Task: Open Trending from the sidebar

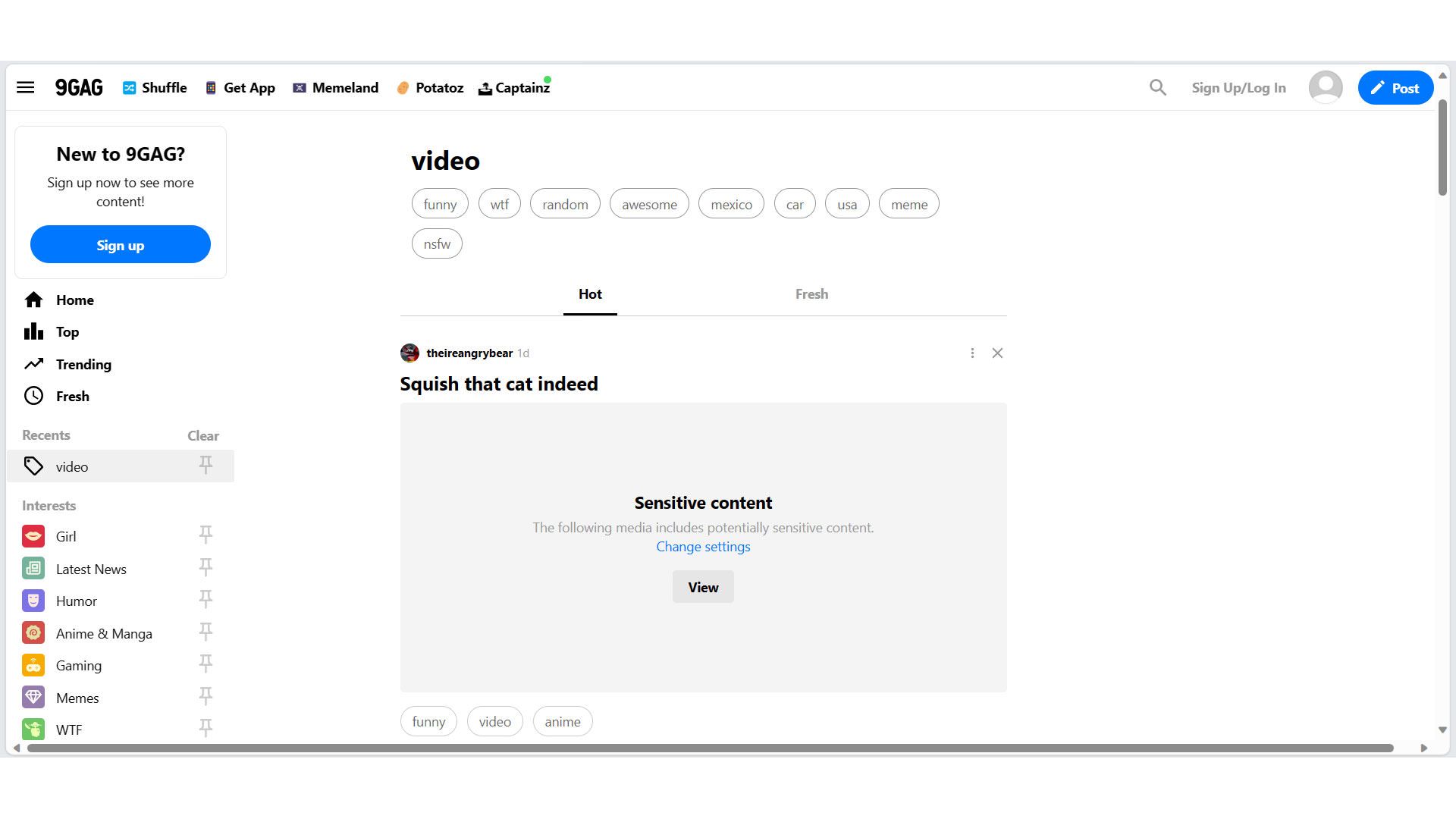Action: 83,364
